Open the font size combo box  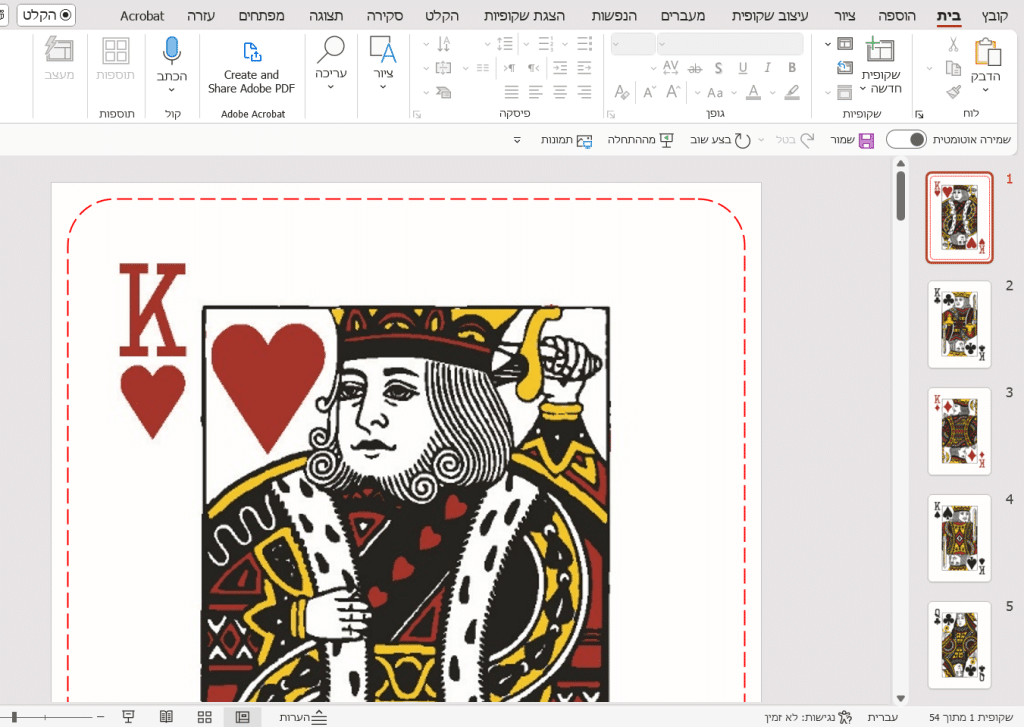(x=633, y=44)
